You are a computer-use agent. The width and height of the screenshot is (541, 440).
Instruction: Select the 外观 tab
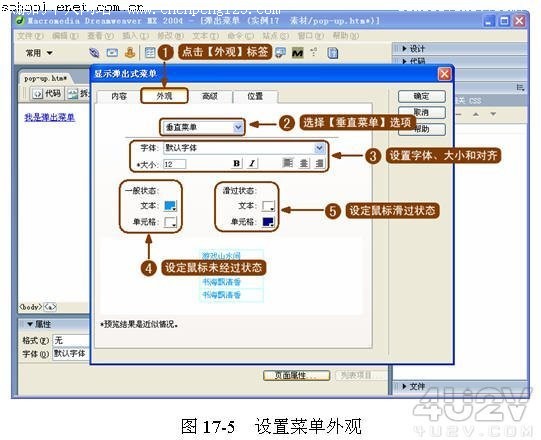(164, 96)
